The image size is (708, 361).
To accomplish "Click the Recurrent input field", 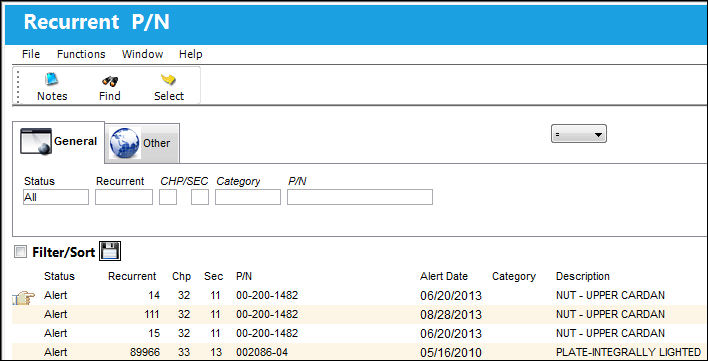I will [x=124, y=197].
